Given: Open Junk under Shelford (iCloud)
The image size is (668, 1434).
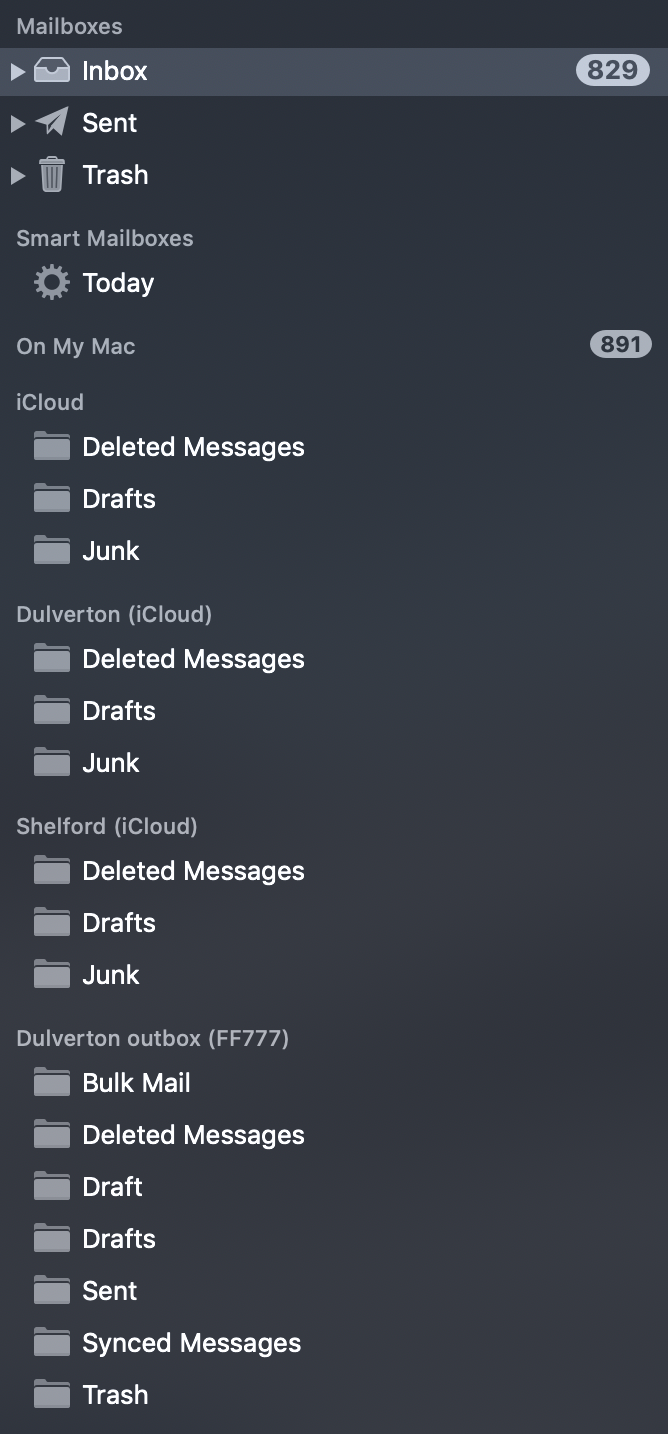Looking at the screenshot, I should tap(334, 975).
